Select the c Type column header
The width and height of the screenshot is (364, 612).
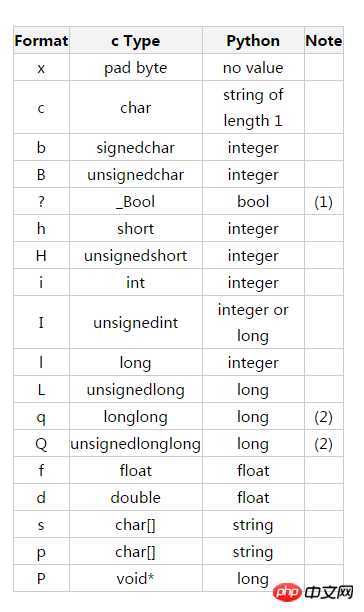(x=136, y=41)
